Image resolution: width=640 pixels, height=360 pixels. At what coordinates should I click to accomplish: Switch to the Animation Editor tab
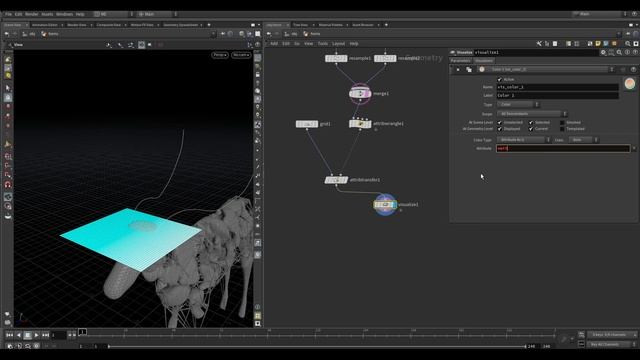pos(45,25)
